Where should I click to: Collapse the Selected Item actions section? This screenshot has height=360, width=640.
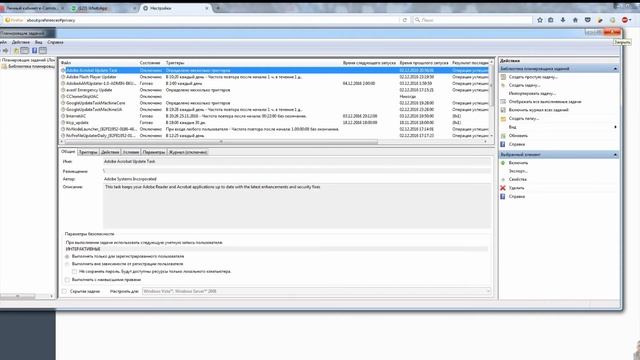[x=615, y=155]
